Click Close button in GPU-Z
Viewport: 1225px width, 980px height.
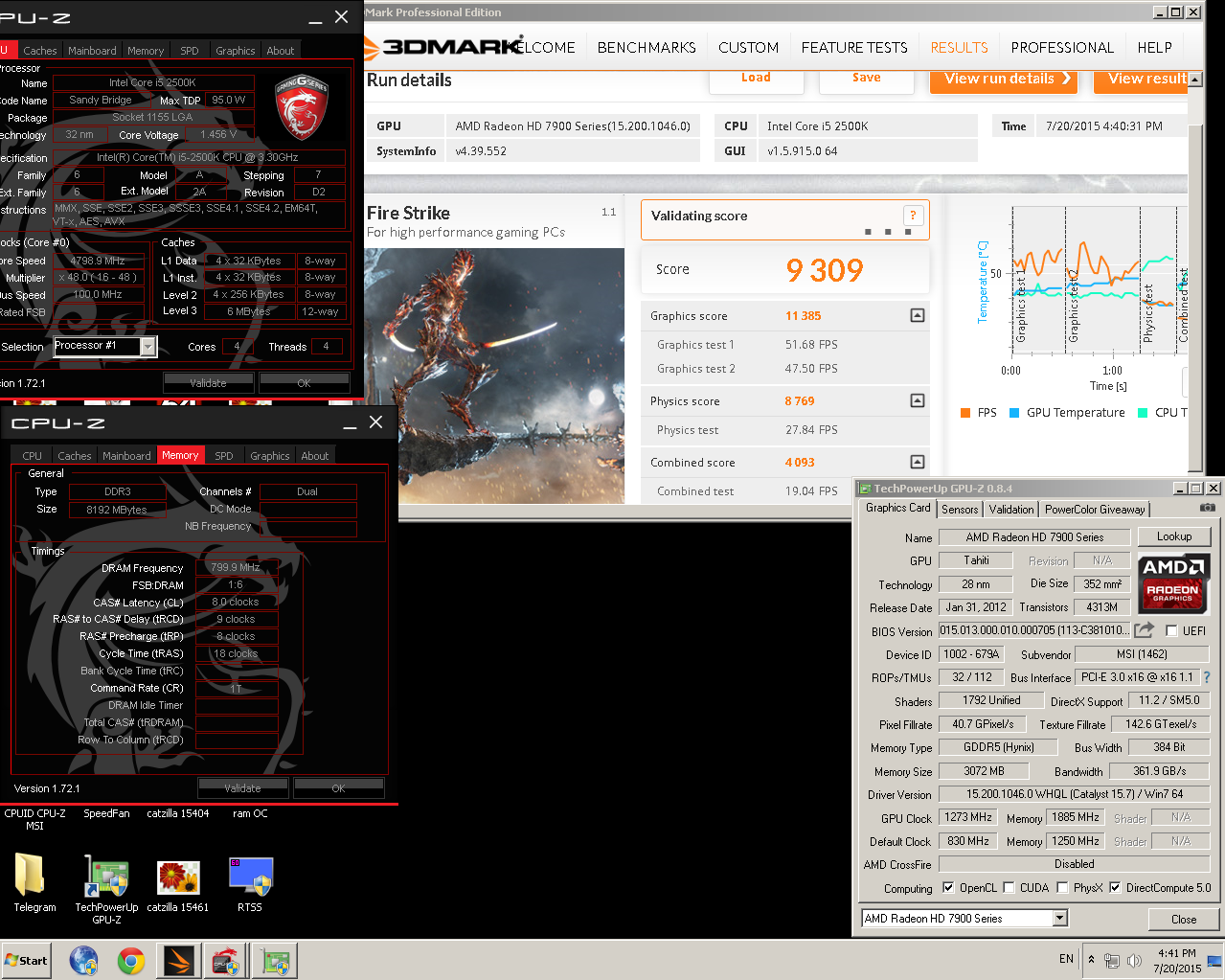click(x=1184, y=919)
